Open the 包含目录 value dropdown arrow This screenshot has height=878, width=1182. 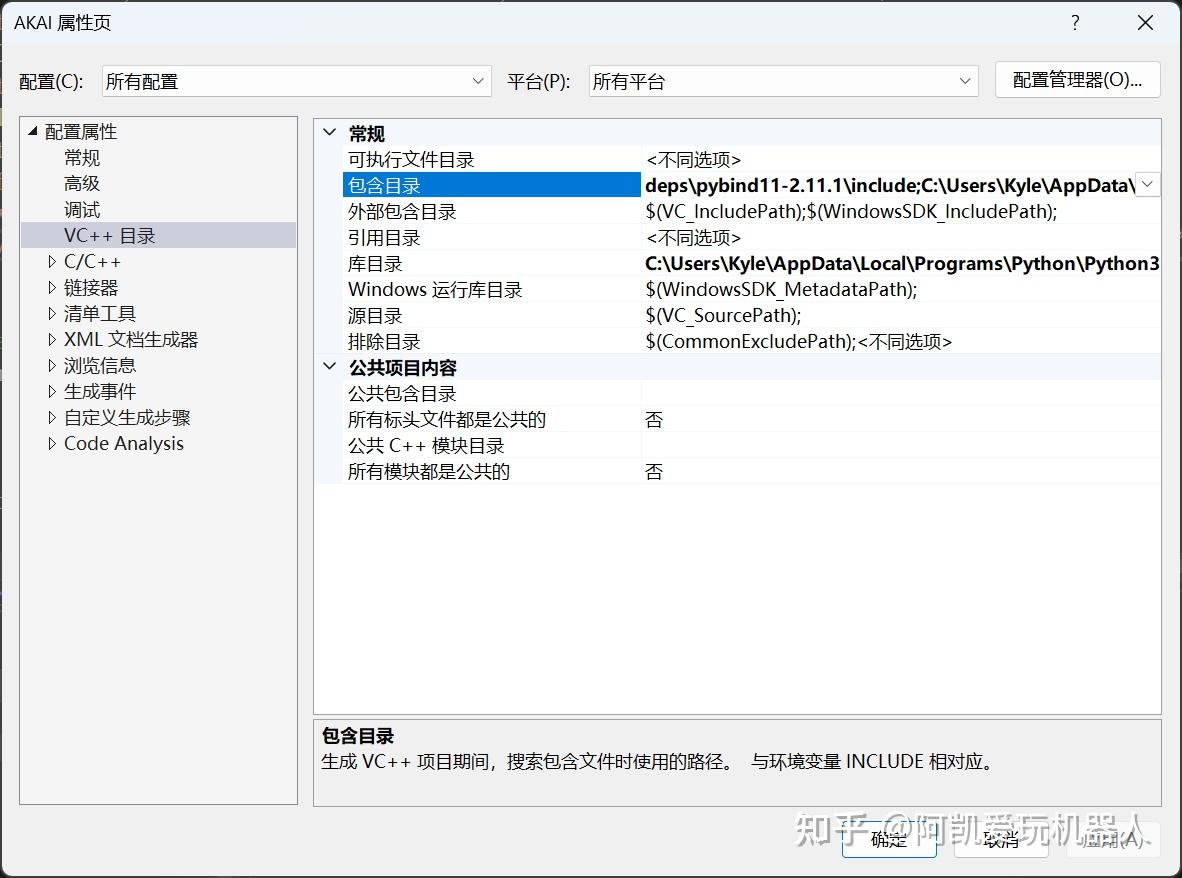[1146, 184]
